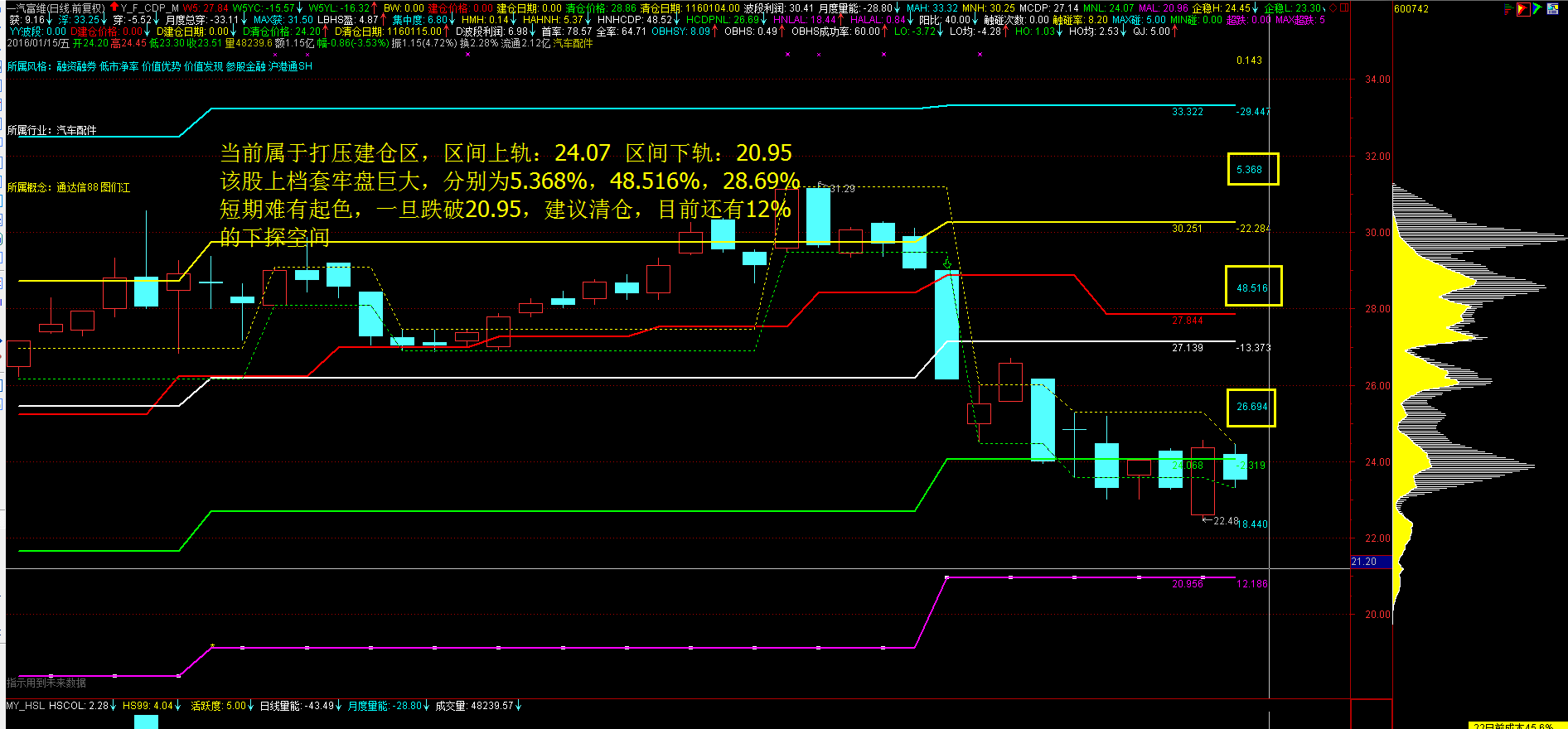Image resolution: width=1568 pixels, height=729 pixels.
Task: Click the 图们江 concept tag
Action: (115, 187)
